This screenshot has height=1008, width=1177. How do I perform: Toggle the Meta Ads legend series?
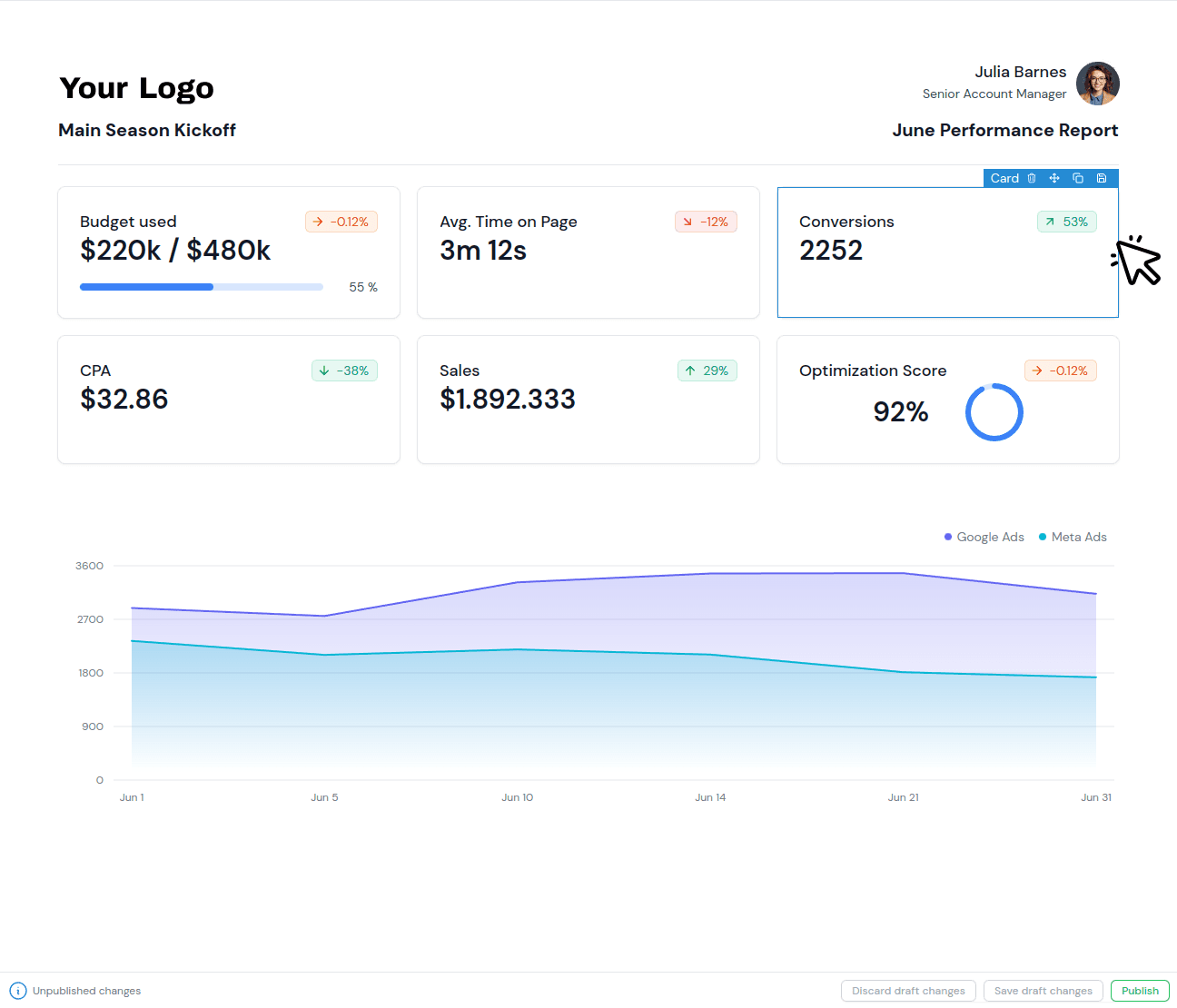coord(1073,537)
